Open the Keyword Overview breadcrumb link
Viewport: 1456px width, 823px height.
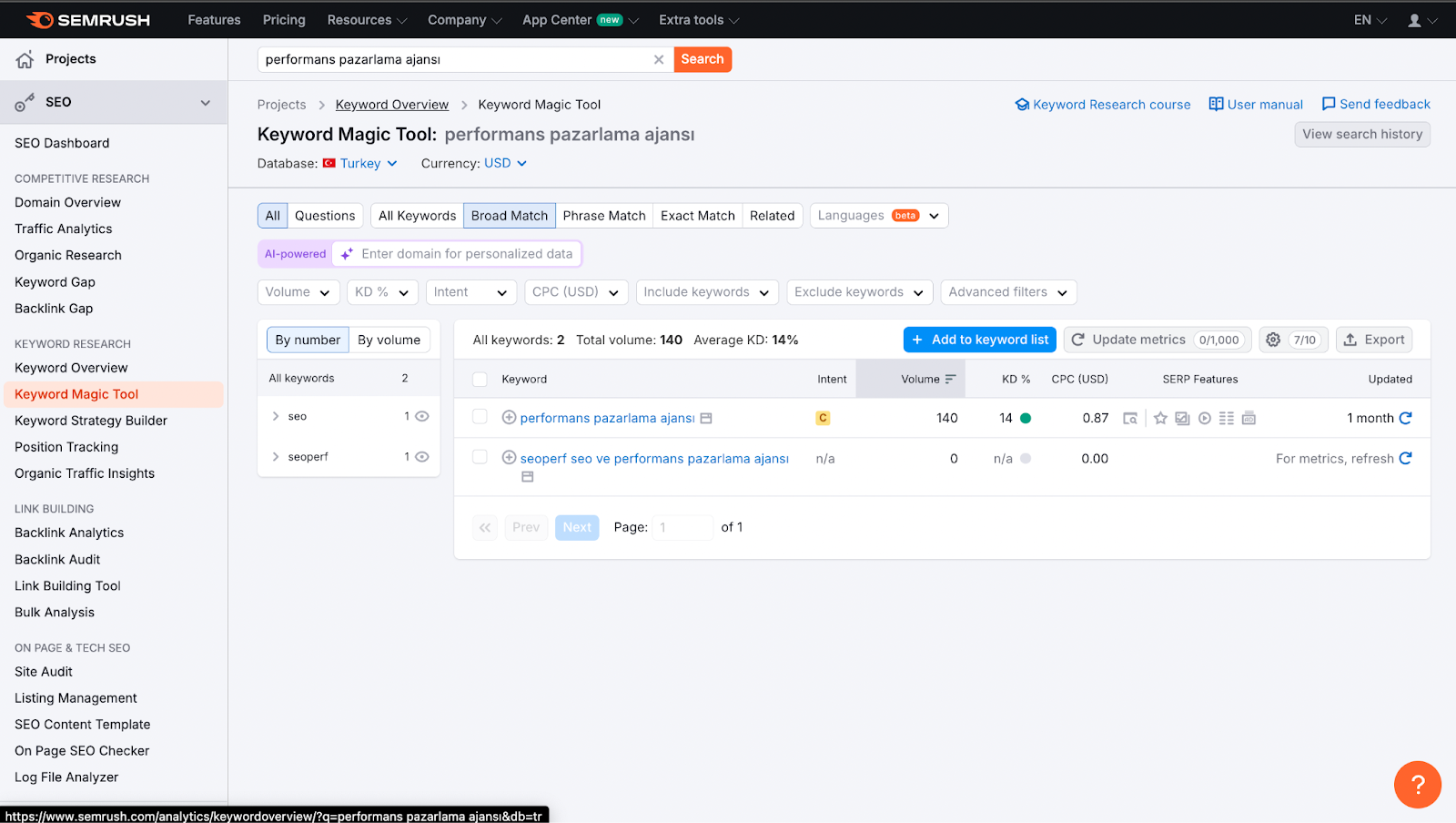[392, 105]
